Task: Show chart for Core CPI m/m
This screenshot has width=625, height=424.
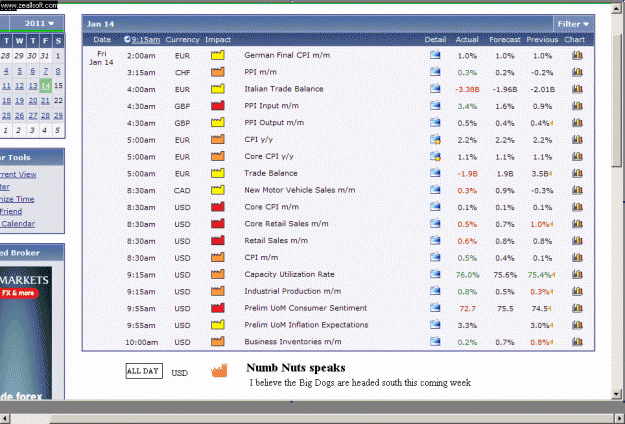Action: click(577, 207)
